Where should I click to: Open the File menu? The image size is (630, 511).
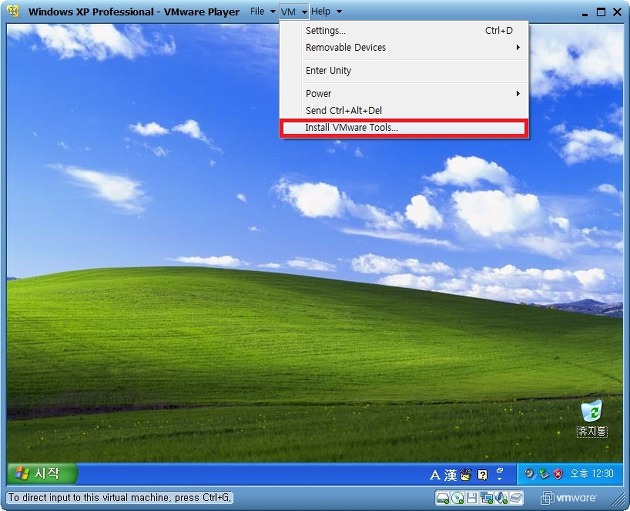[x=257, y=11]
